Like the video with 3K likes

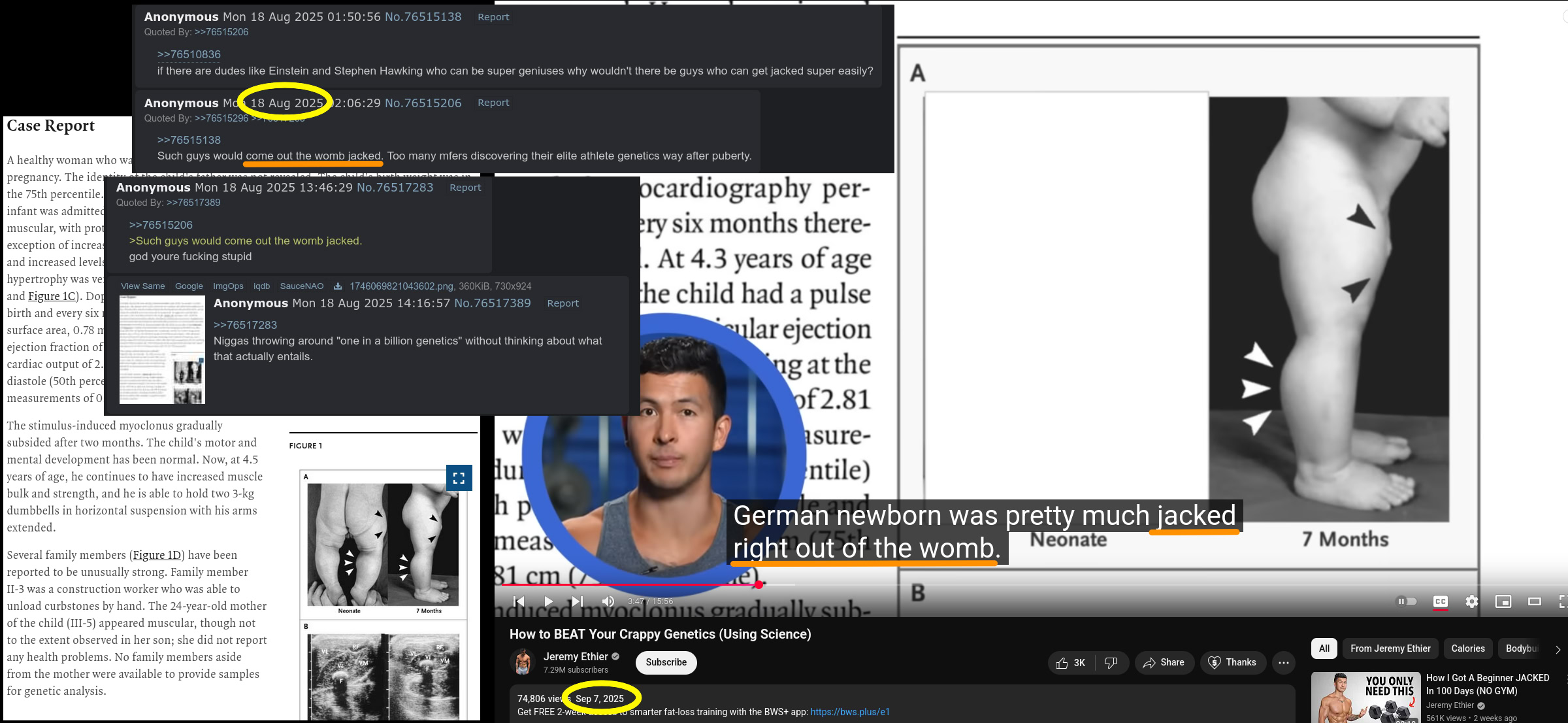(x=1070, y=663)
